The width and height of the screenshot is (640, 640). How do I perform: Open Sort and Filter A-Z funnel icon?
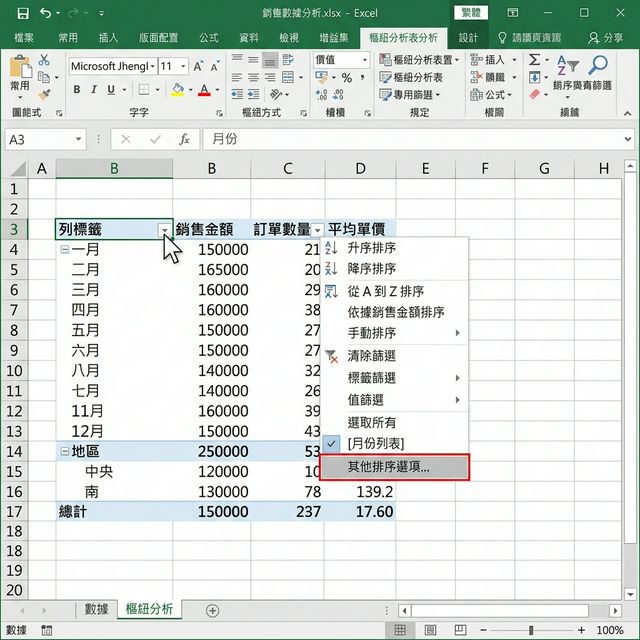pos(568,65)
